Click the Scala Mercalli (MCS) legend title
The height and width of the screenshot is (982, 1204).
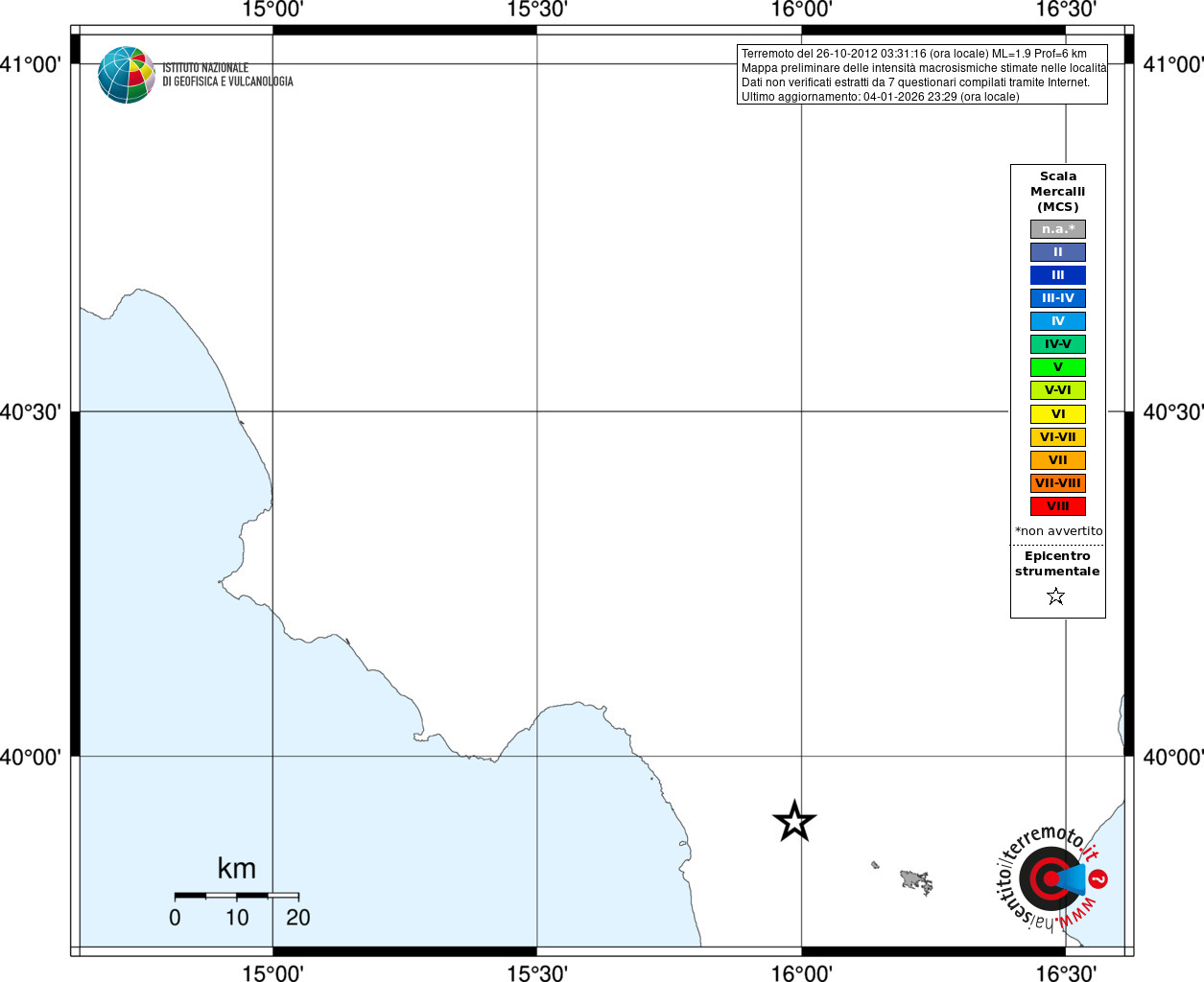coord(1058,192)
